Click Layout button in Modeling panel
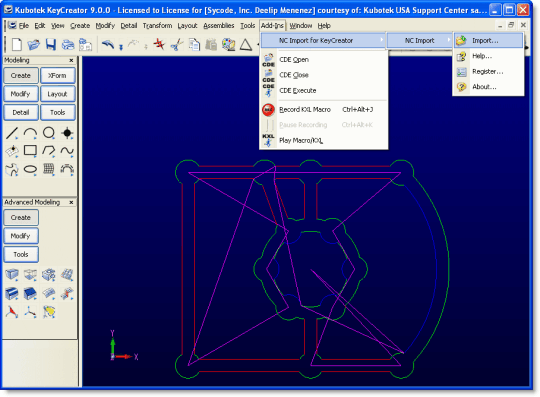Screen dimensions: 540x397 click(58, 94)
